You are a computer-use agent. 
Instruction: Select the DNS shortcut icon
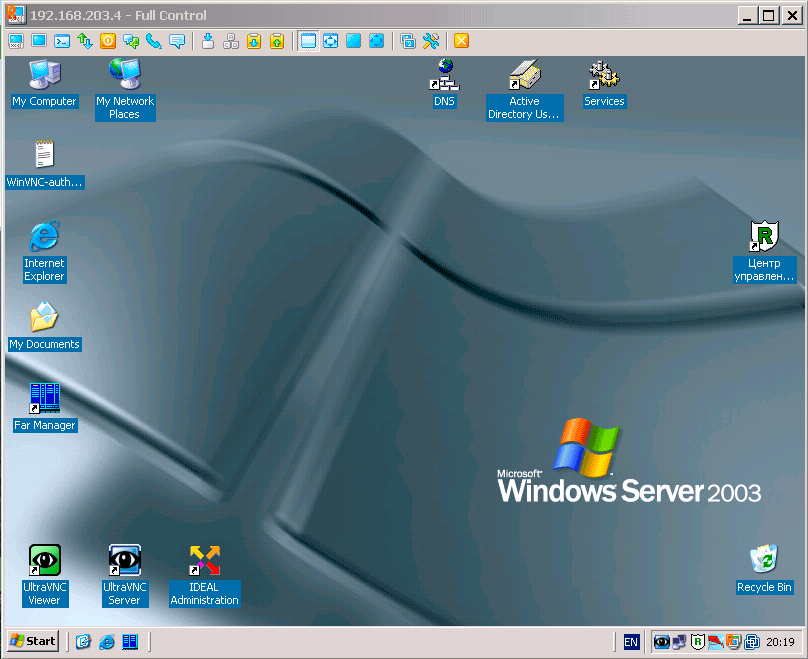click(x=444, y=83)
